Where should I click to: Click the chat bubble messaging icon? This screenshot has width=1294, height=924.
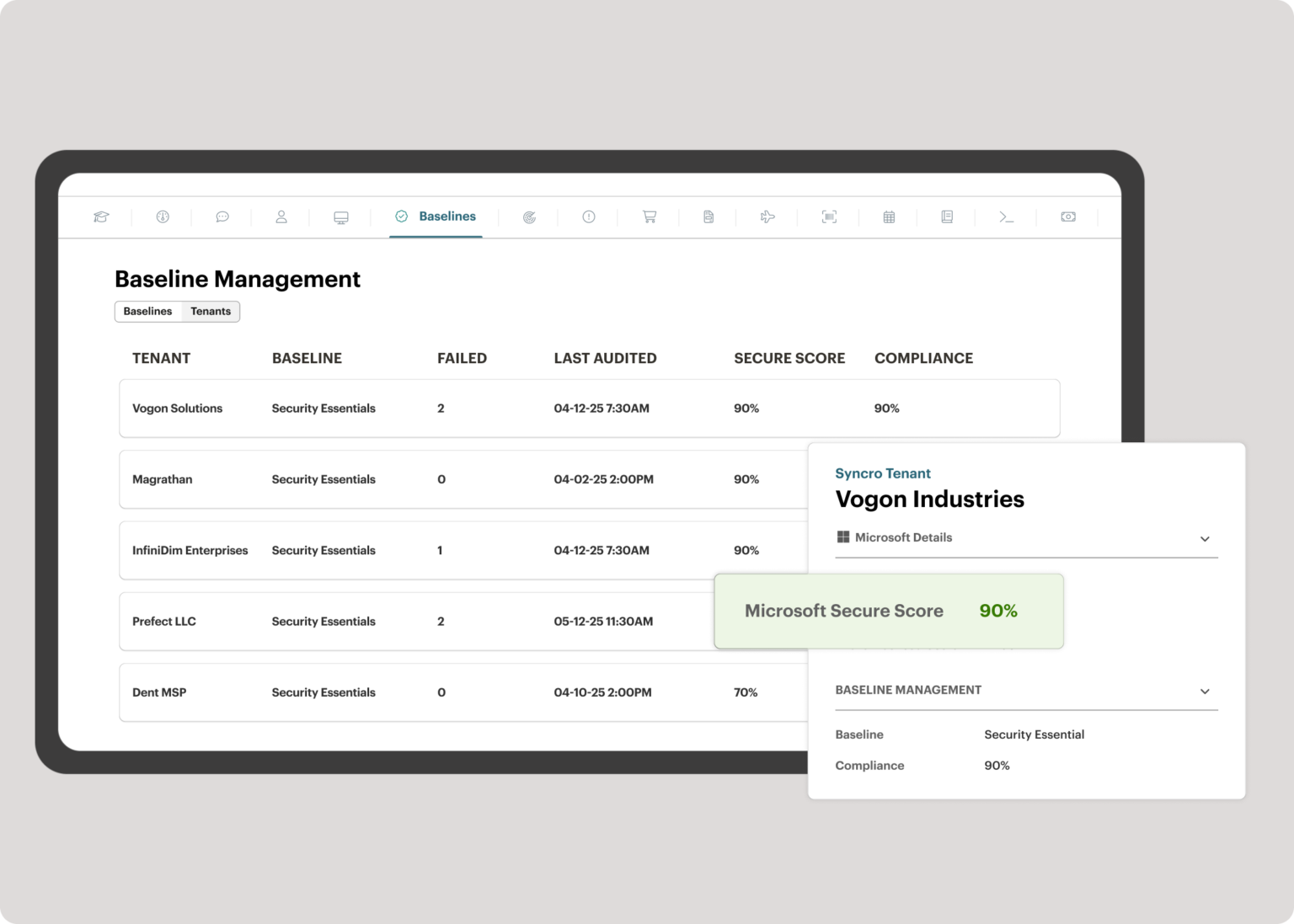(222, 216)
